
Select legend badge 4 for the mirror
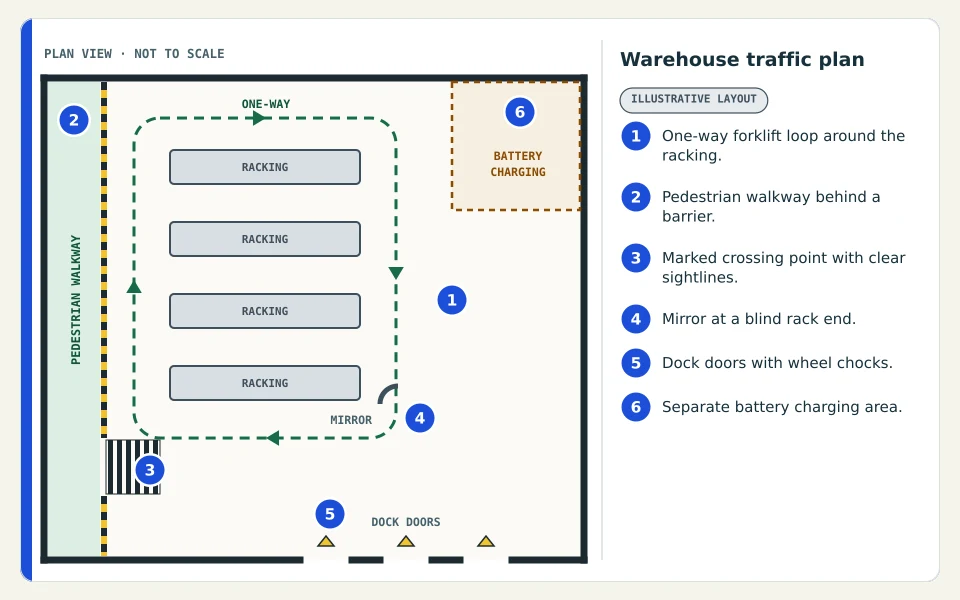[636, 319]
